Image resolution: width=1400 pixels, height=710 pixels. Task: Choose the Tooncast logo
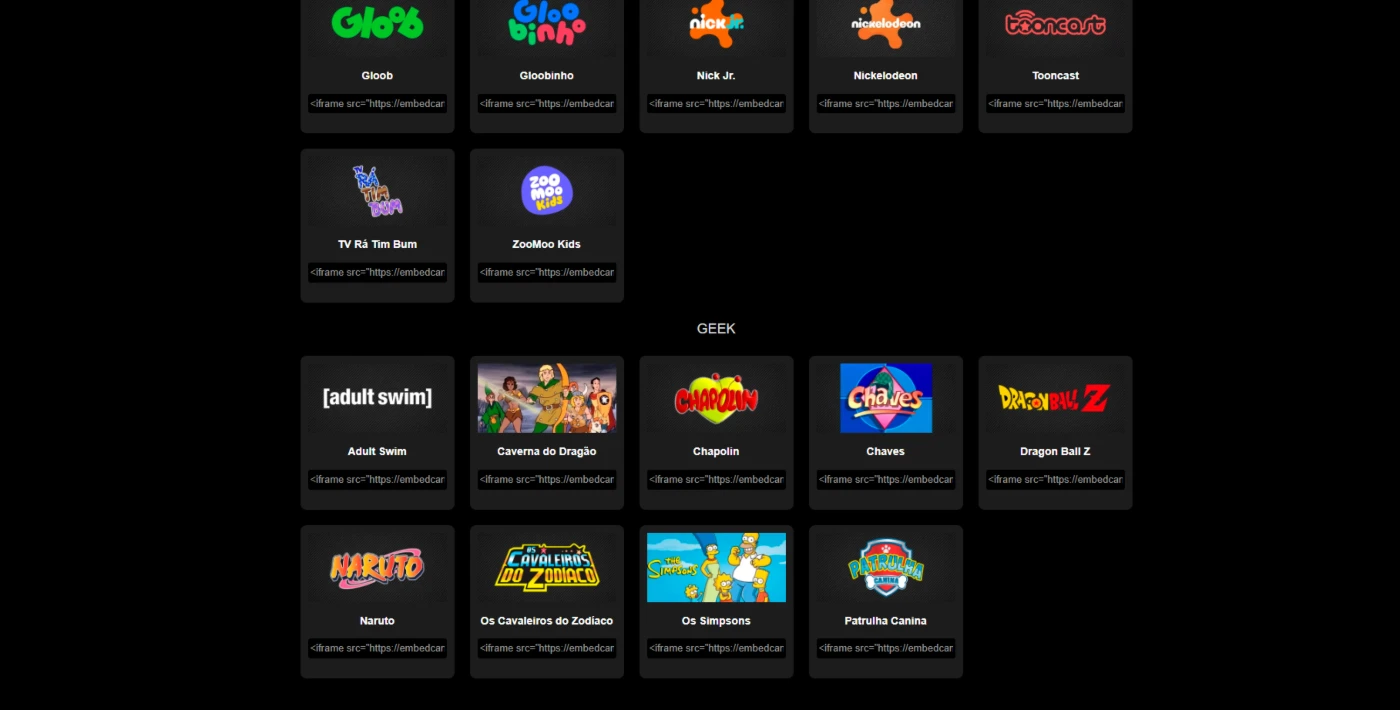(1055, 22)
